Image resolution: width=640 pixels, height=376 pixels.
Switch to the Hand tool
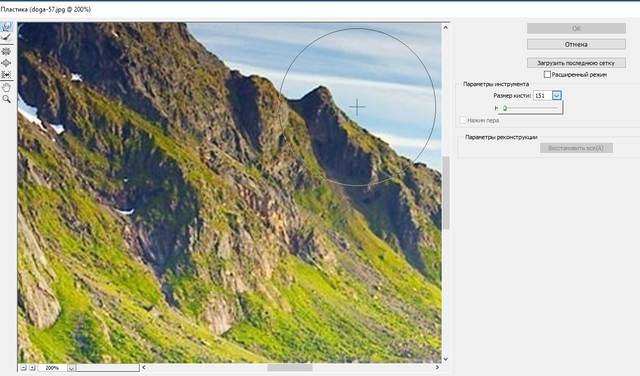(7, 87)
